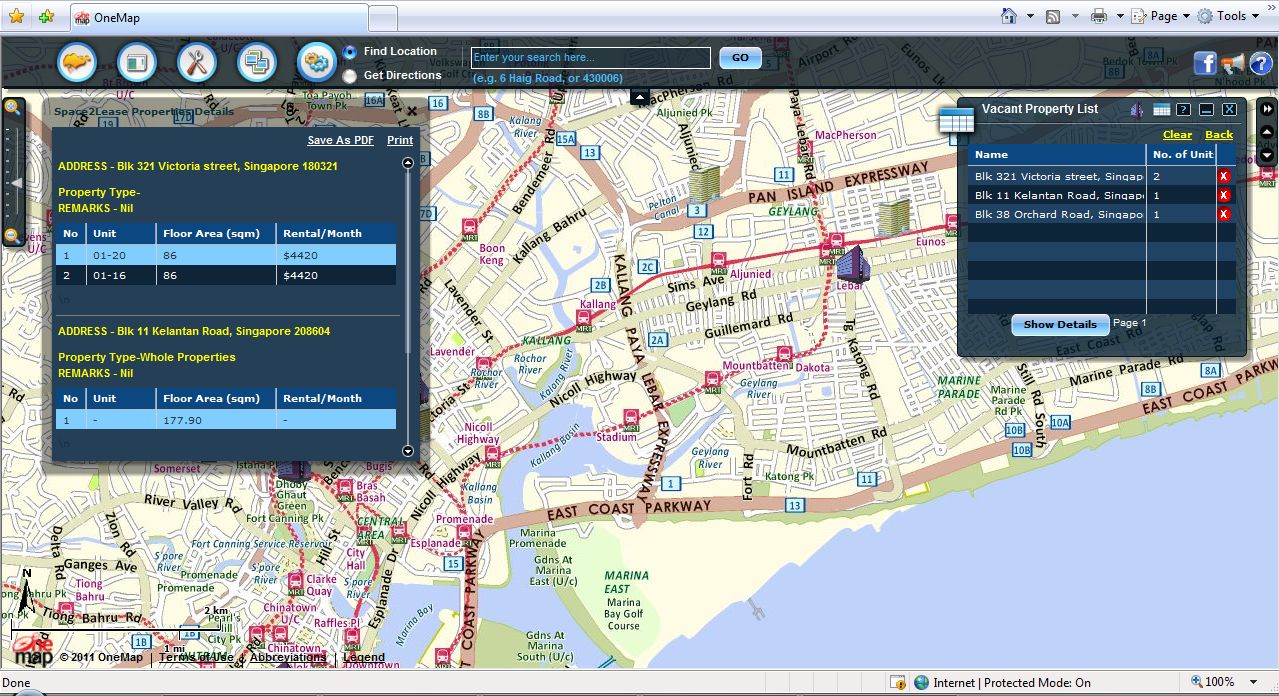Click the Print link in property details
Screen dimensions: 1279x696
(x=400, y=141)
